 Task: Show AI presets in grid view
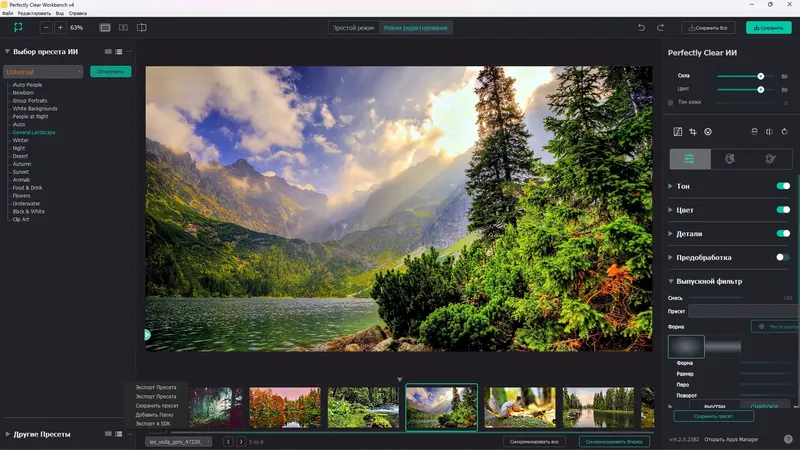coord(108,52)
